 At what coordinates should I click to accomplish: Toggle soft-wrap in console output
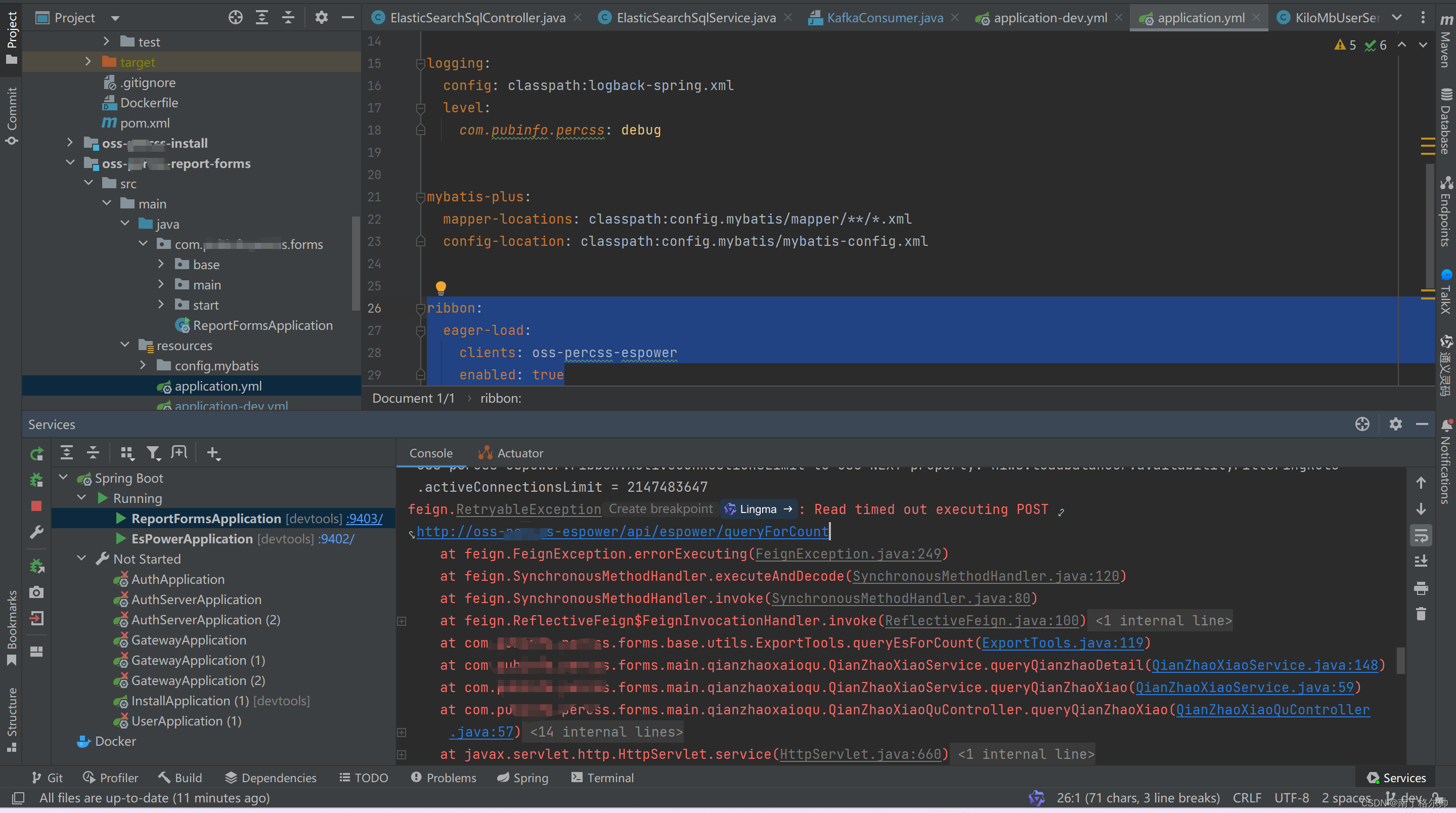pos(1421,535)
